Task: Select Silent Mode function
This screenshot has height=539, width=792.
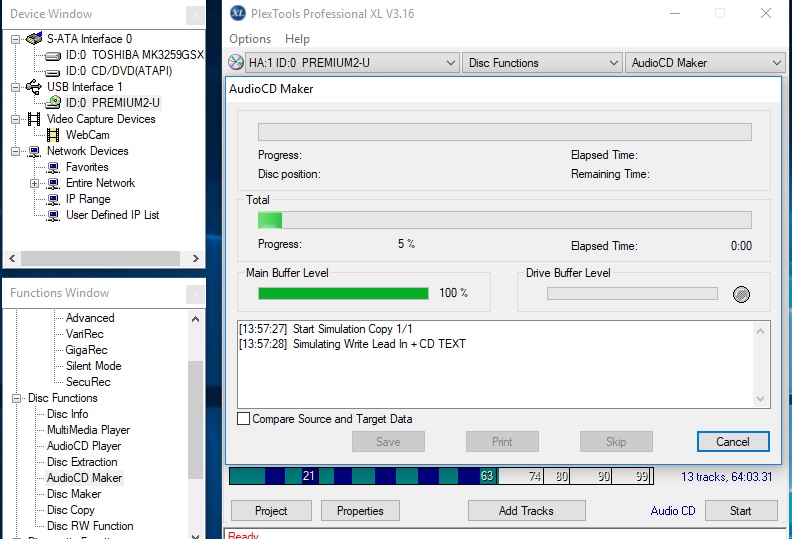Action: [x=93, y=366]
